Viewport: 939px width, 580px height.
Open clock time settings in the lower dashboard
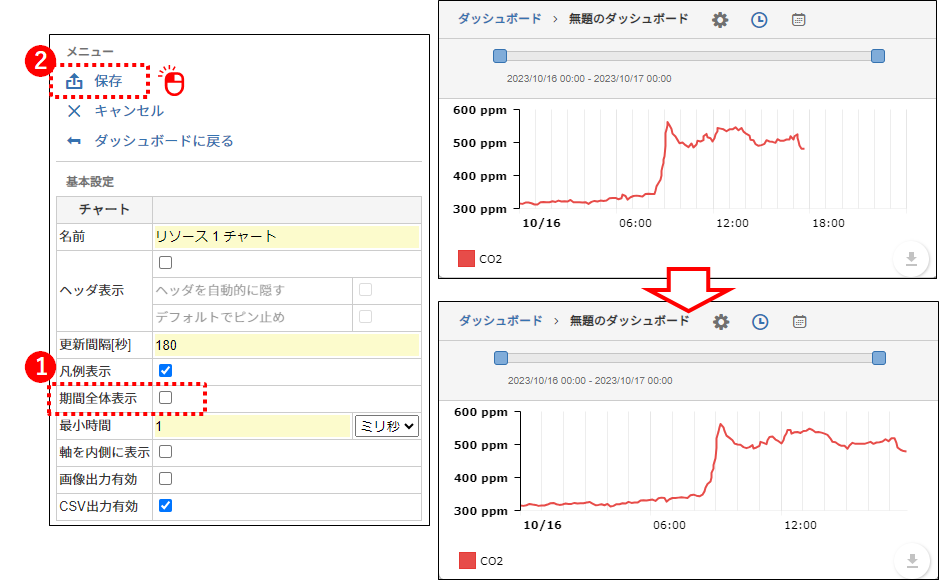coord(760,322)
